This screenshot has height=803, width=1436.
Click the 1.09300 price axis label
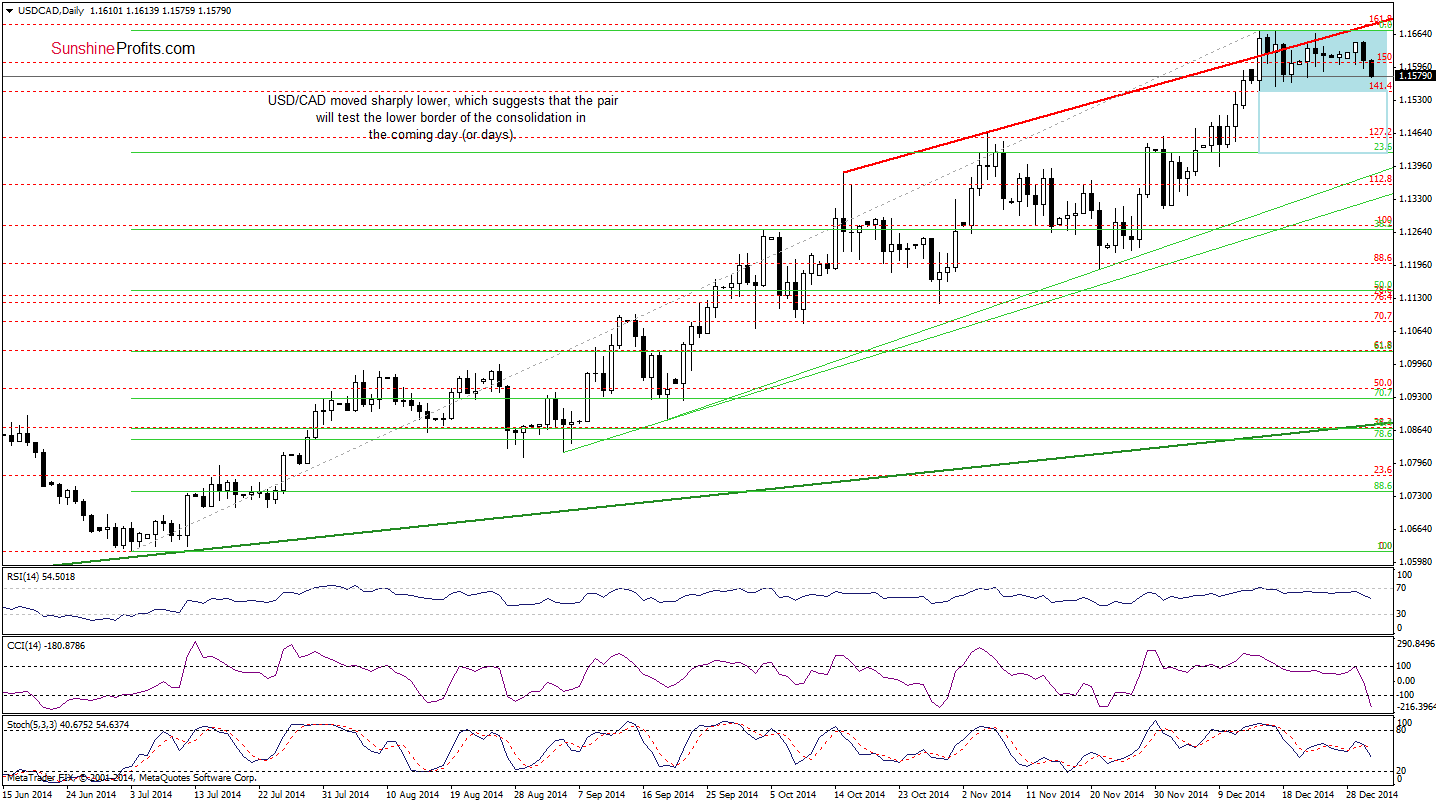point(1415,397)
